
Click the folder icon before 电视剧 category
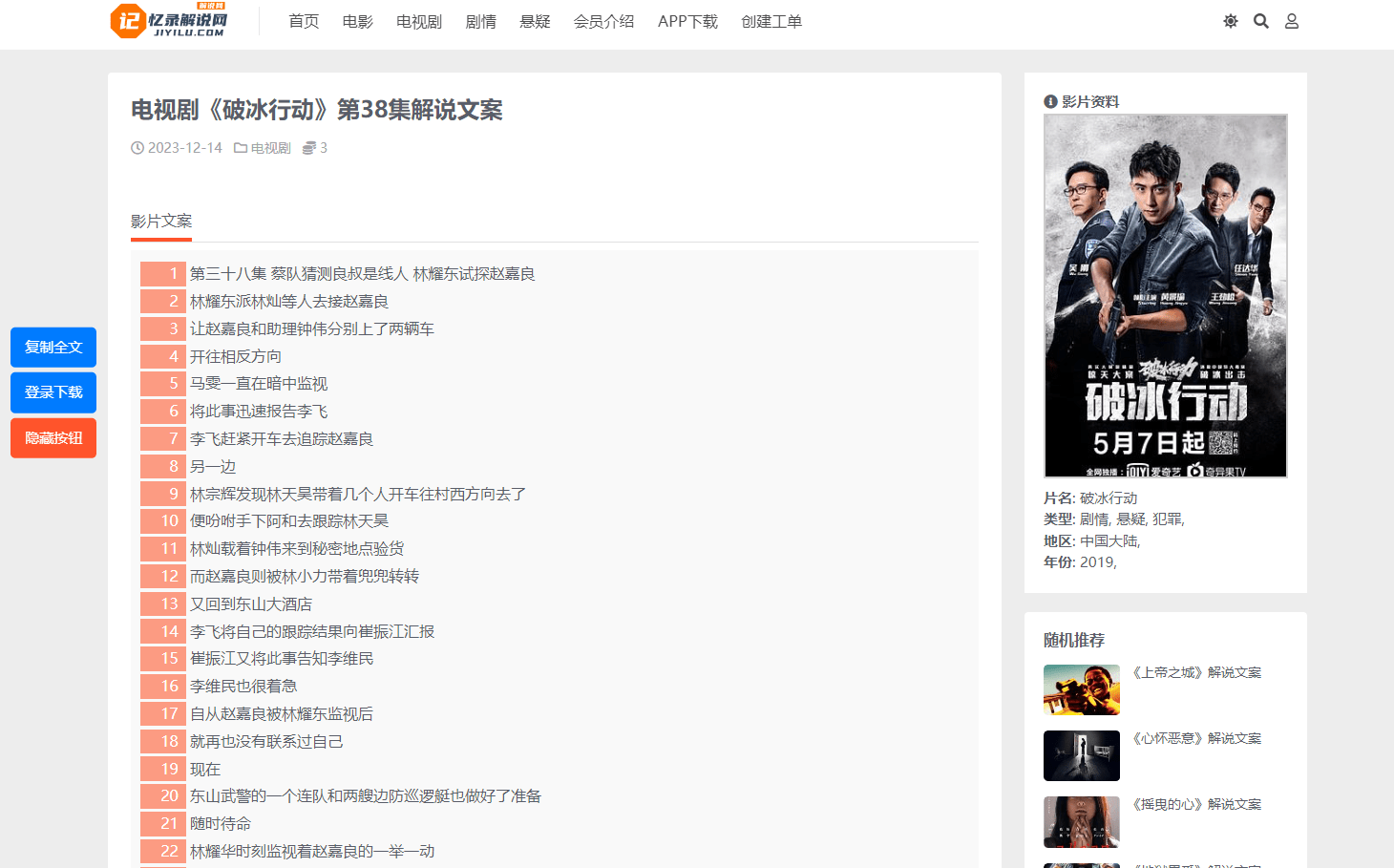coord(241,148)
